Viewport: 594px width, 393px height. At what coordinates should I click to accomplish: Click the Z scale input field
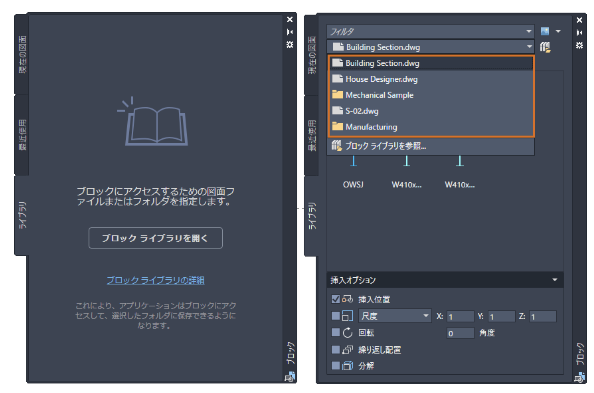tap(543, 316)
